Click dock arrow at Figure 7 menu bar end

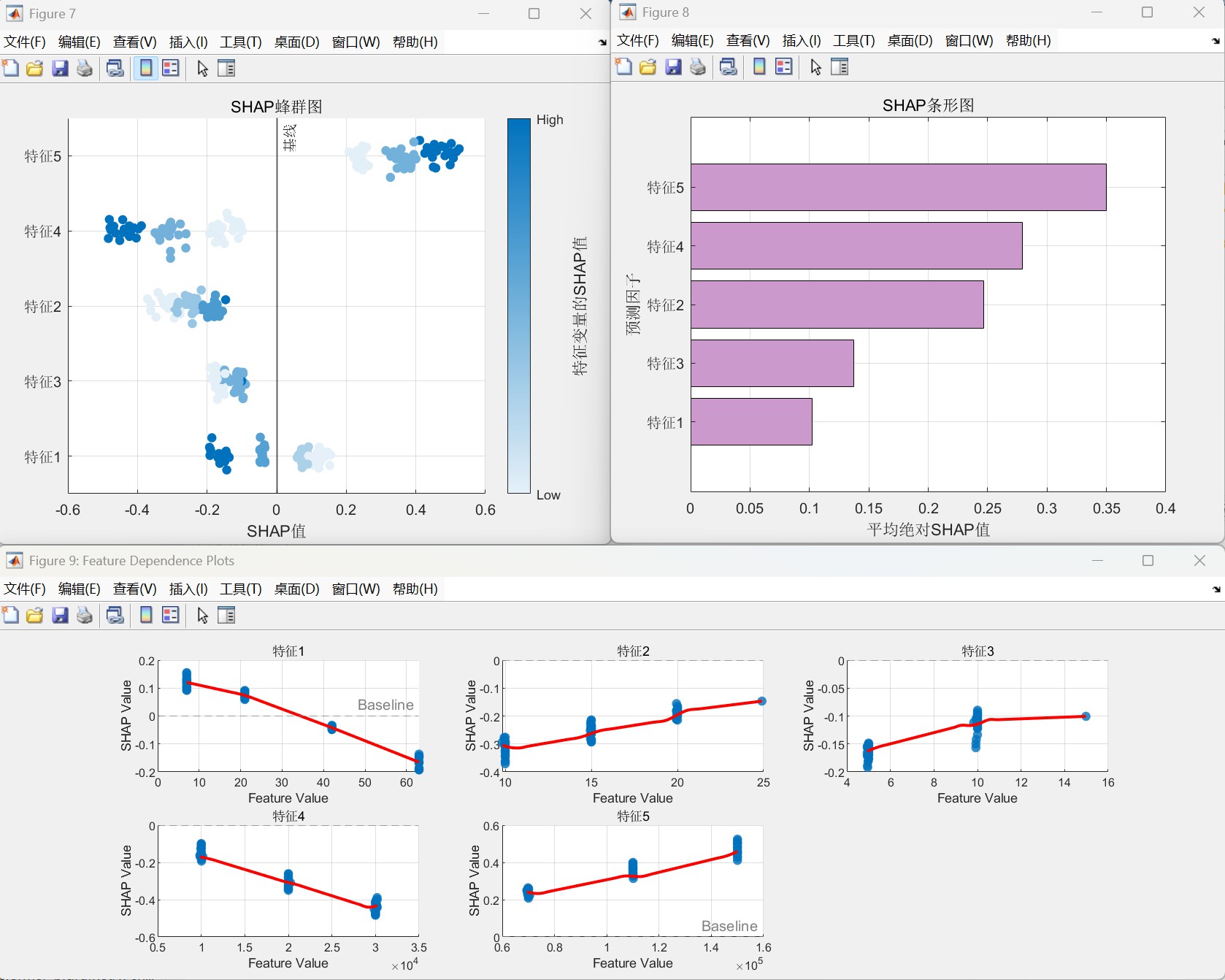point(602,42)
